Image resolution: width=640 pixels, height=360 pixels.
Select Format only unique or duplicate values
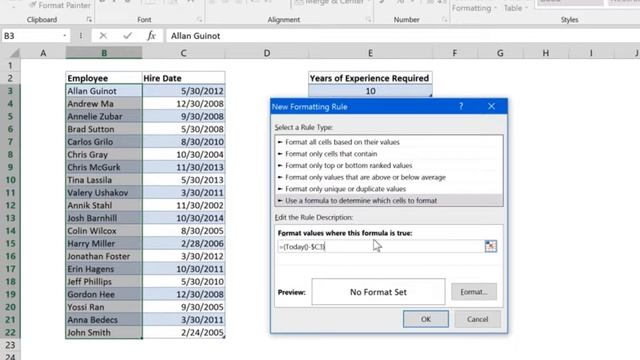point(389,189)
